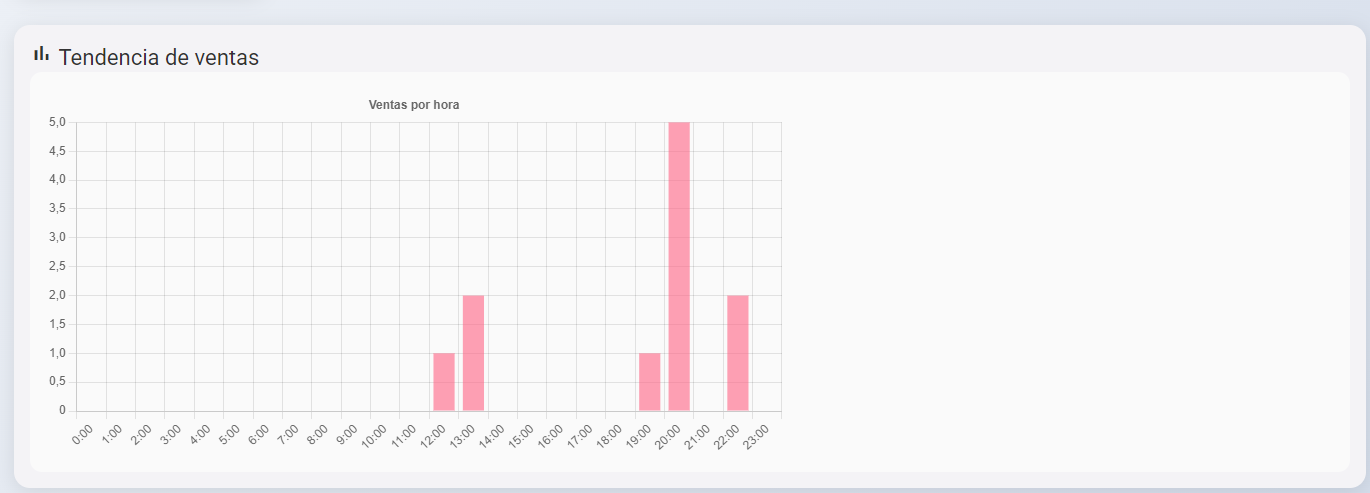Click the 0:00 label on the x-axis

coord(84,434)
